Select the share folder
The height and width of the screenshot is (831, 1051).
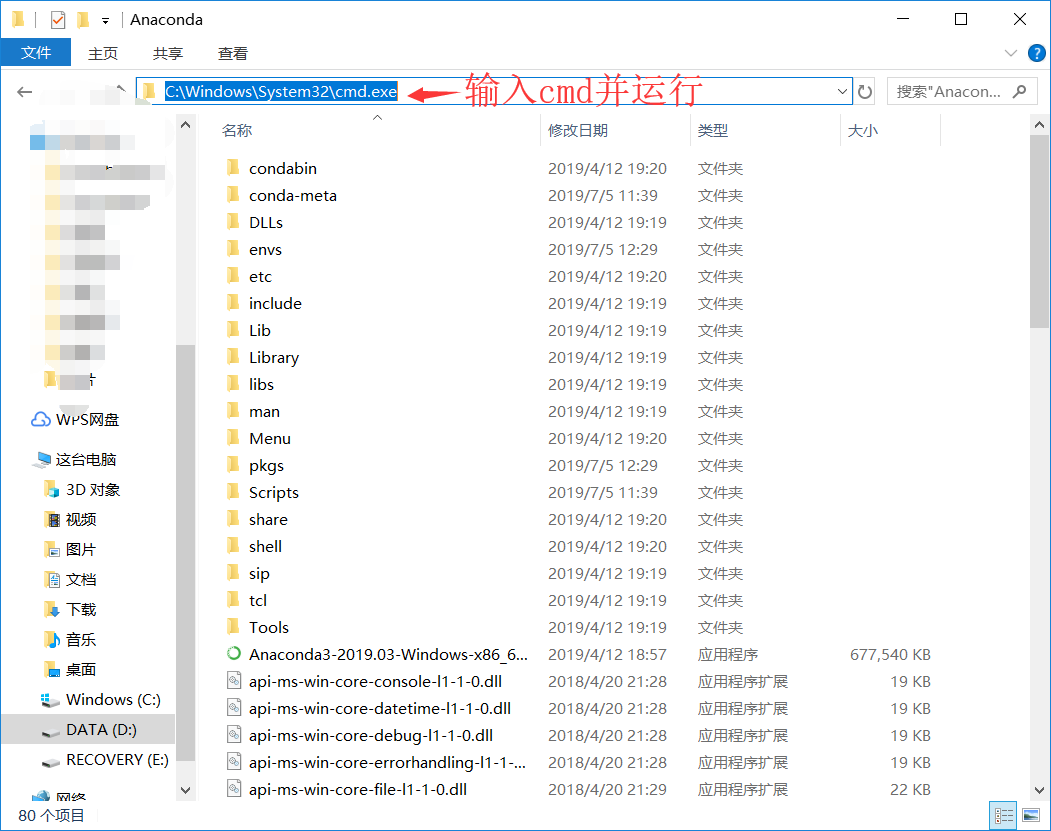coord(268,519)
